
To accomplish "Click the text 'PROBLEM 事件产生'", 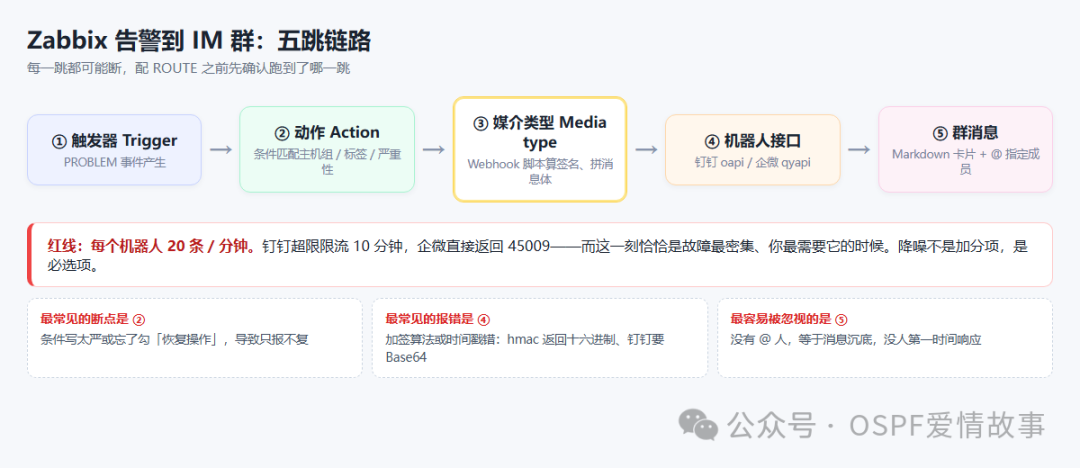I will [114, 163].
